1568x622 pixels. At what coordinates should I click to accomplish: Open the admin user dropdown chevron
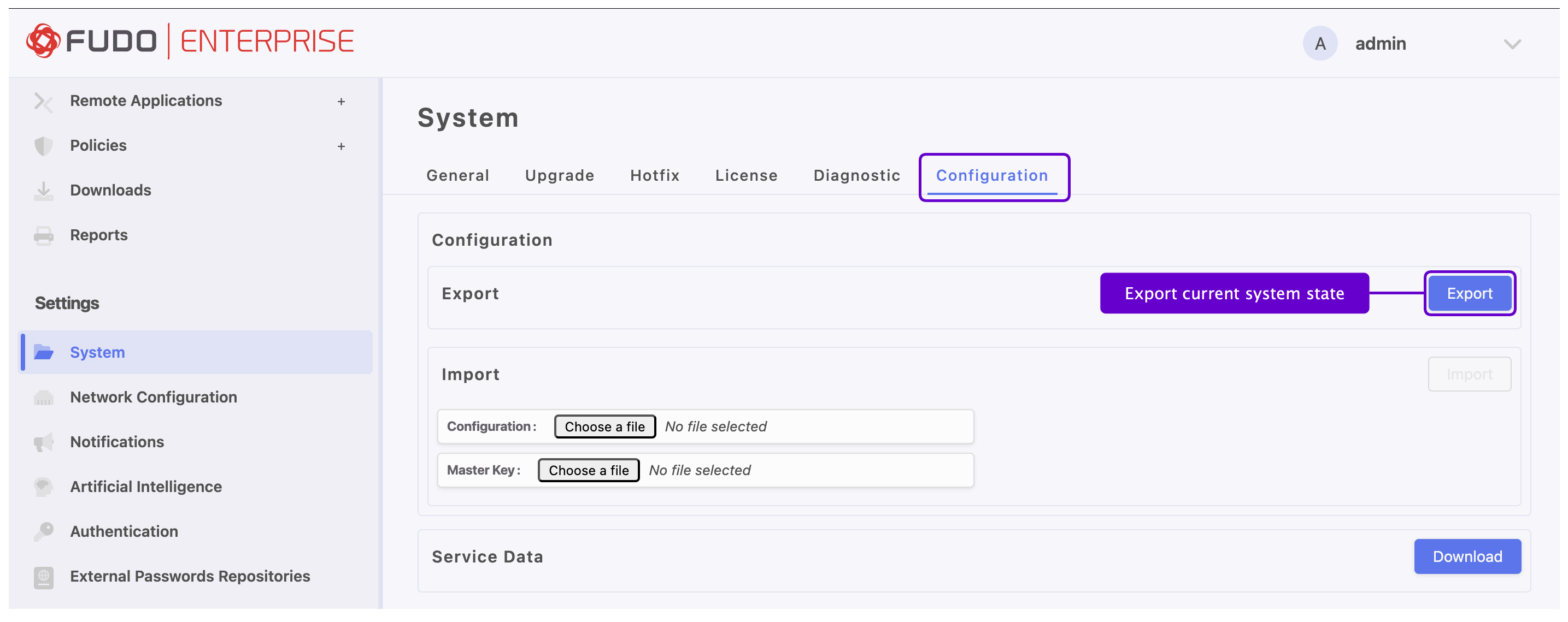(1511, 44)
